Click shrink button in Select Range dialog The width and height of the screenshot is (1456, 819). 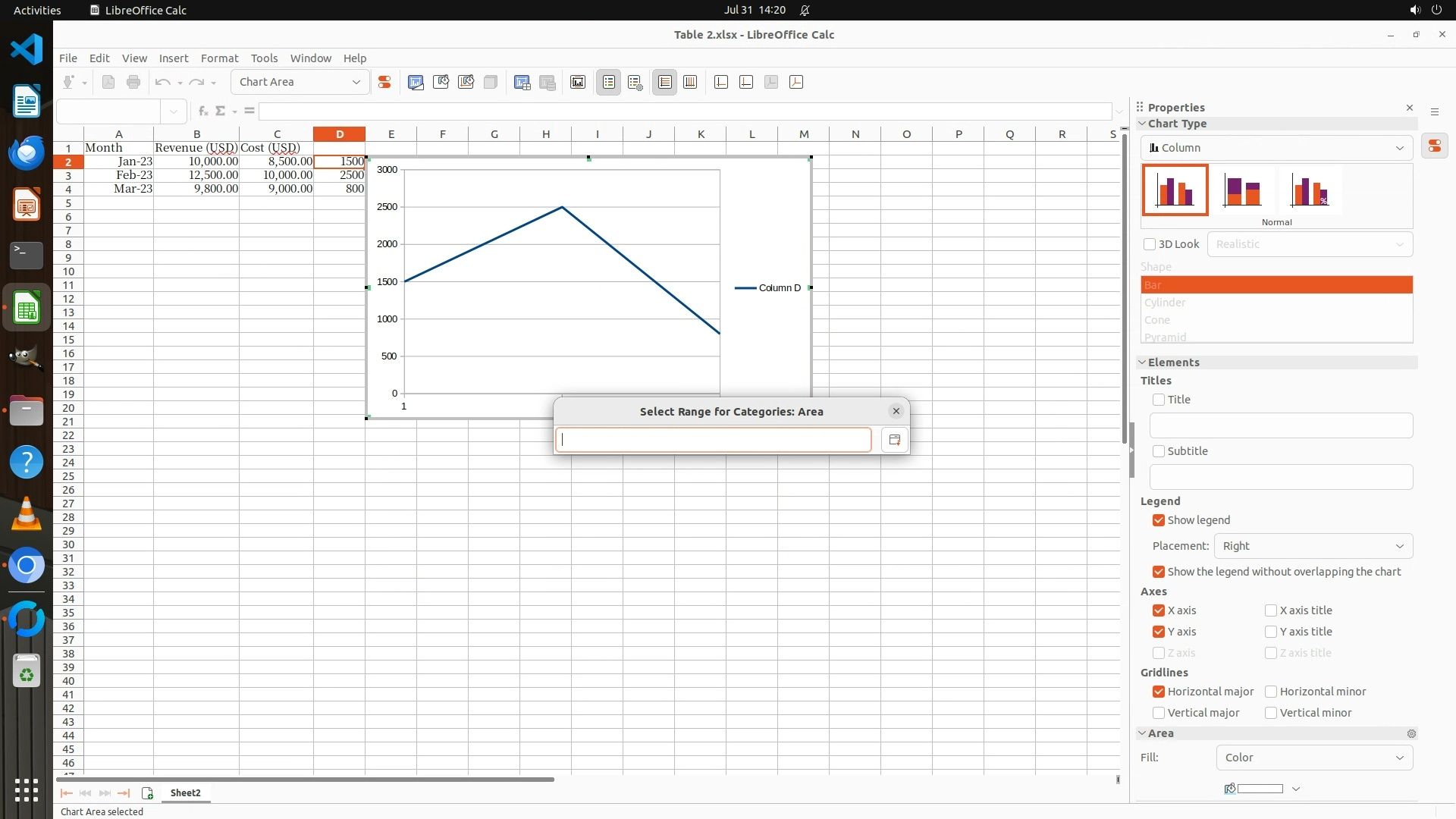pos(895,441)
